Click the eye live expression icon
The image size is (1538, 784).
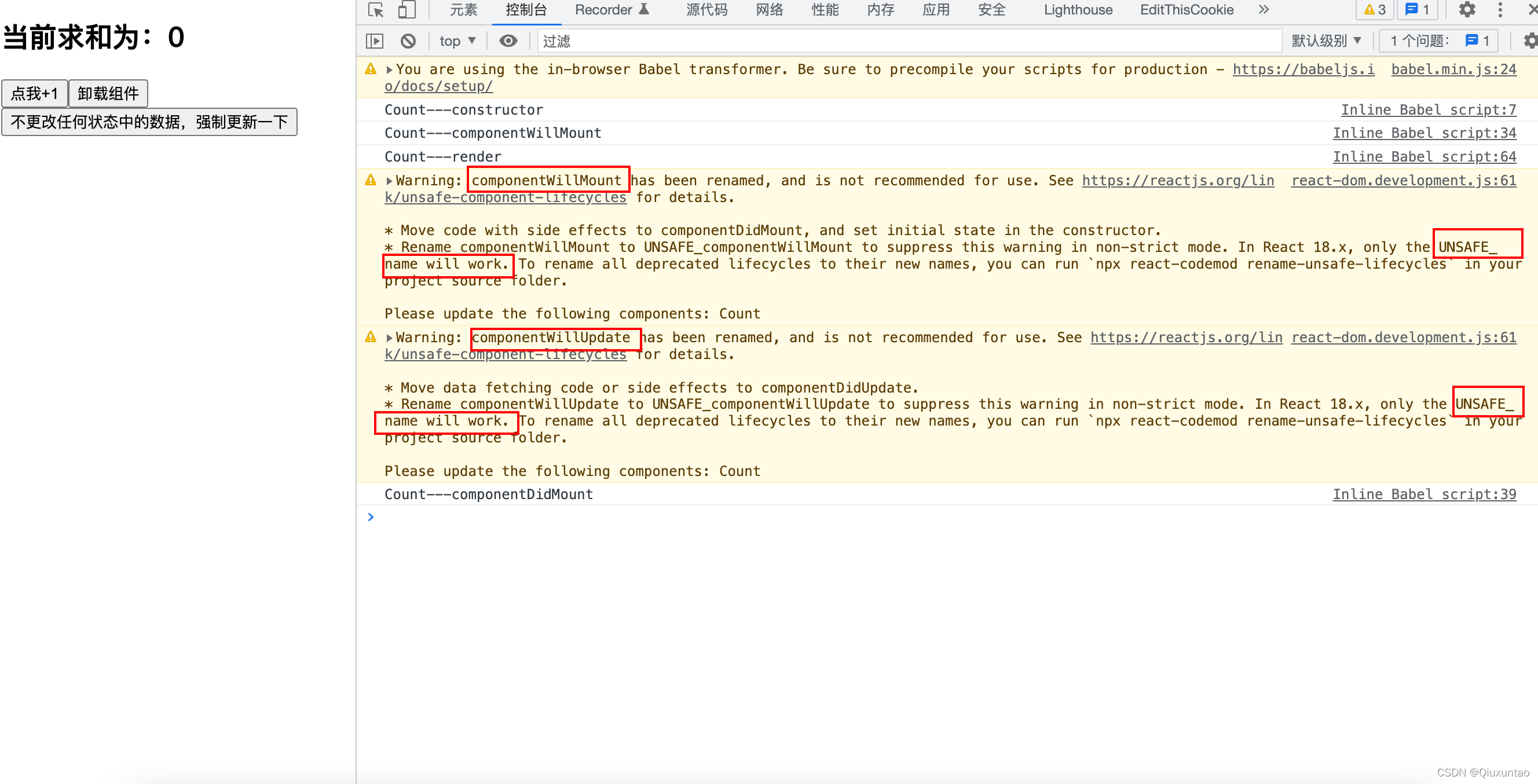508,41
